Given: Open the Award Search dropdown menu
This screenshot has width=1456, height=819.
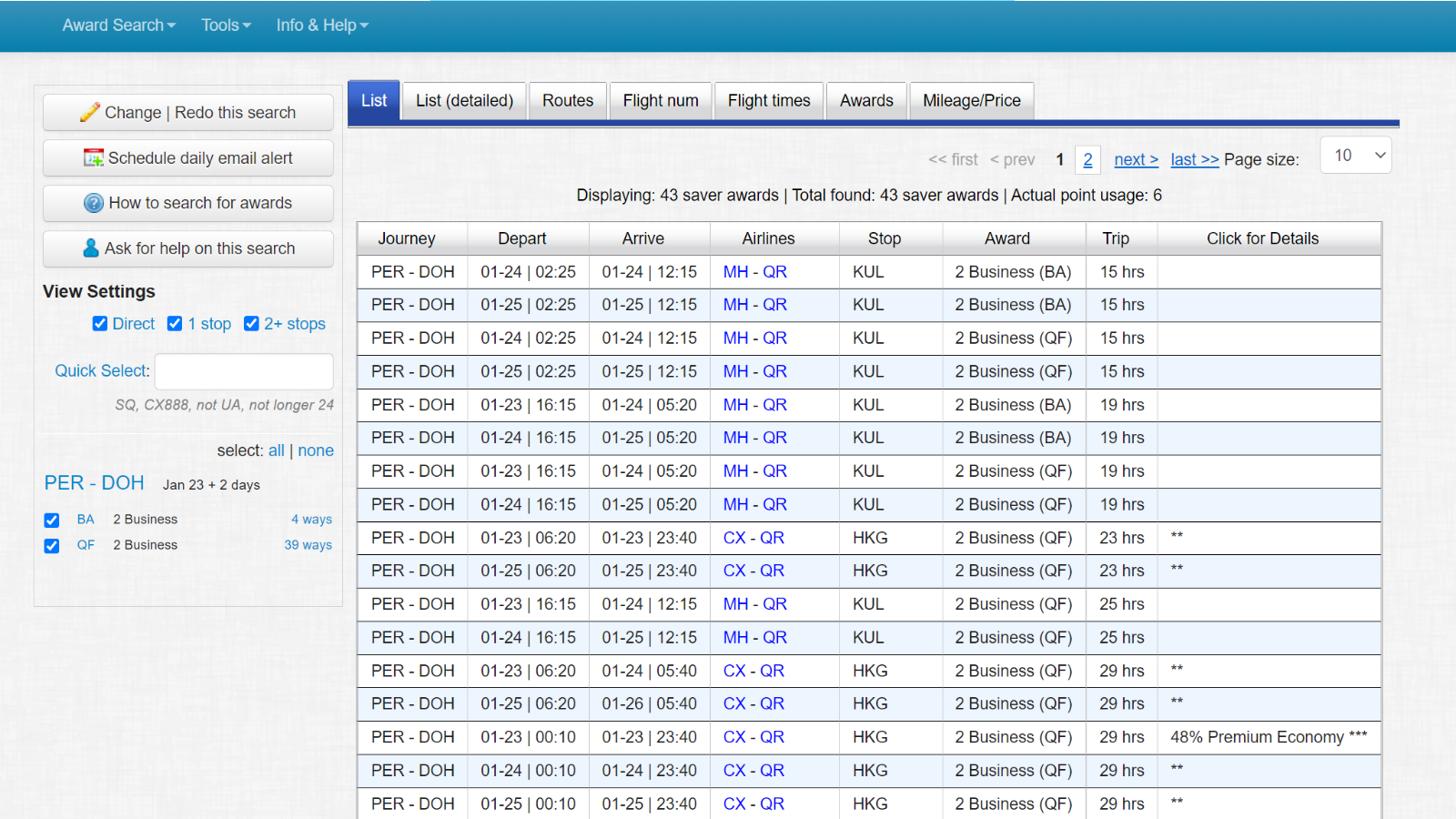Looking at the screenshot, I should [x=118, y=25].
